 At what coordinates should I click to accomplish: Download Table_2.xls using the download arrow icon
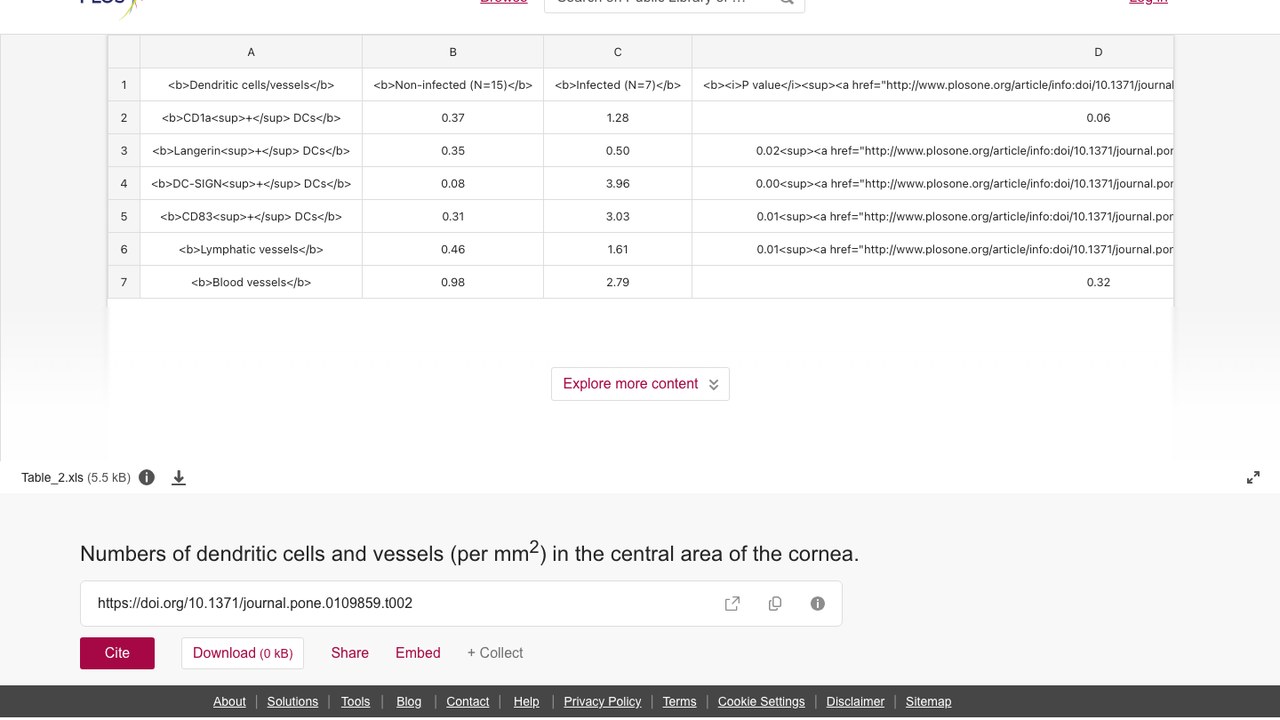pyautogui.click(x=179, y=478)
